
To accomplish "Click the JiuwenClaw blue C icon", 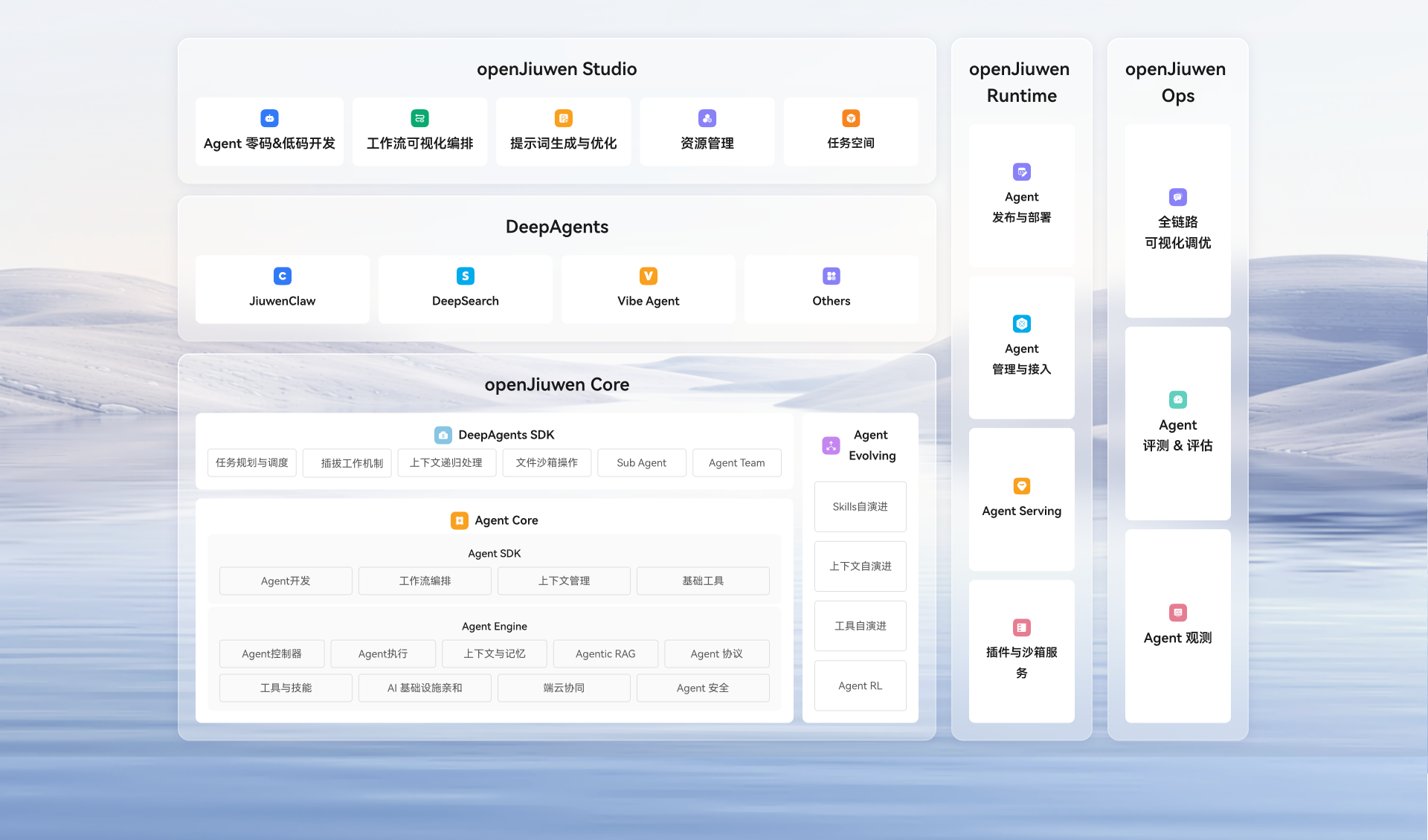I will click(x=282, y=276).
